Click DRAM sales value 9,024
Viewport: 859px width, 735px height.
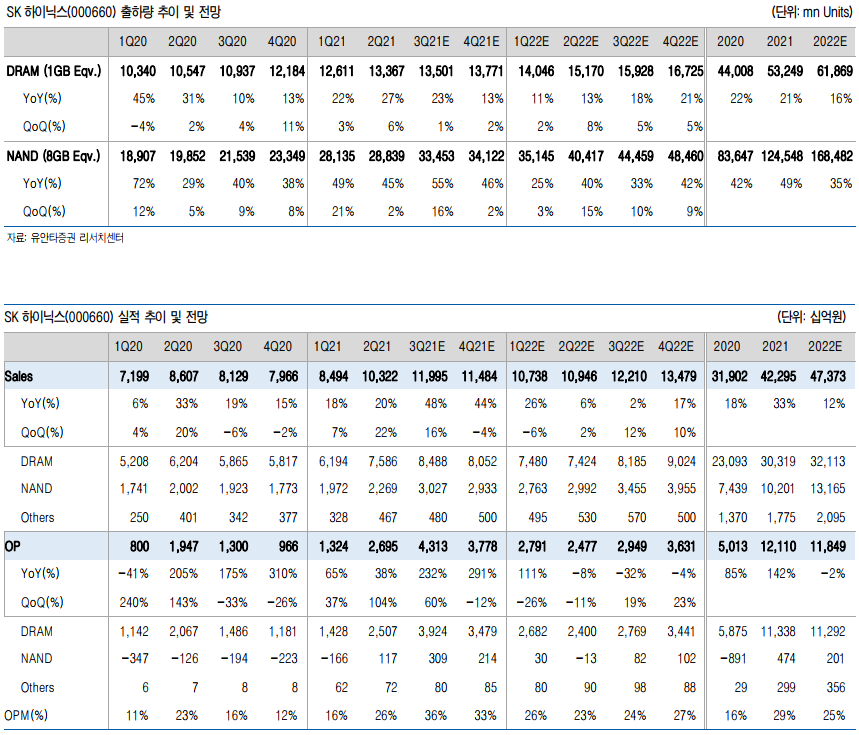click(x=682, y=462)
